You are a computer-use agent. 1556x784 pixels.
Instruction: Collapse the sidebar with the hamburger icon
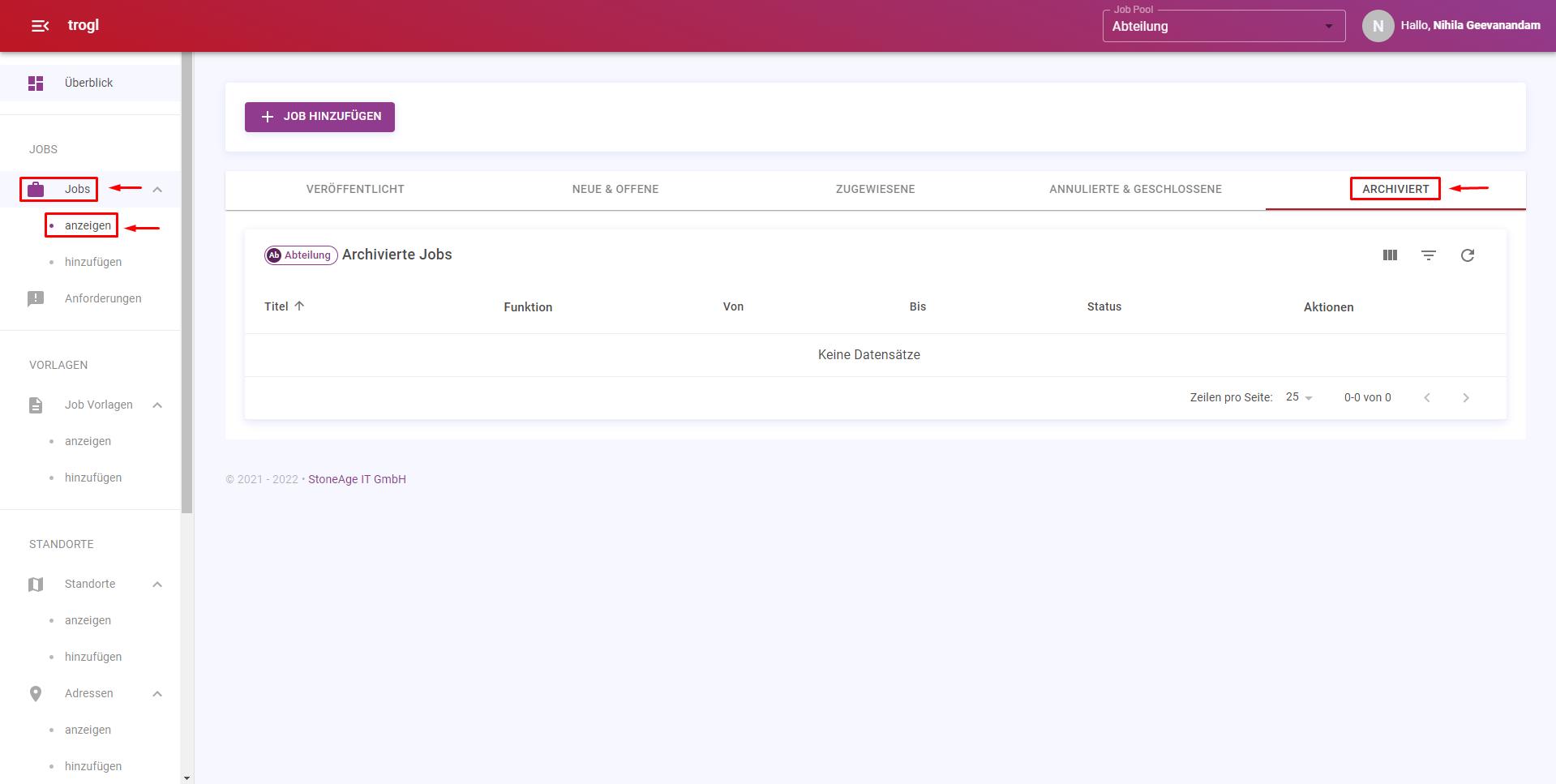coord(40,26)
